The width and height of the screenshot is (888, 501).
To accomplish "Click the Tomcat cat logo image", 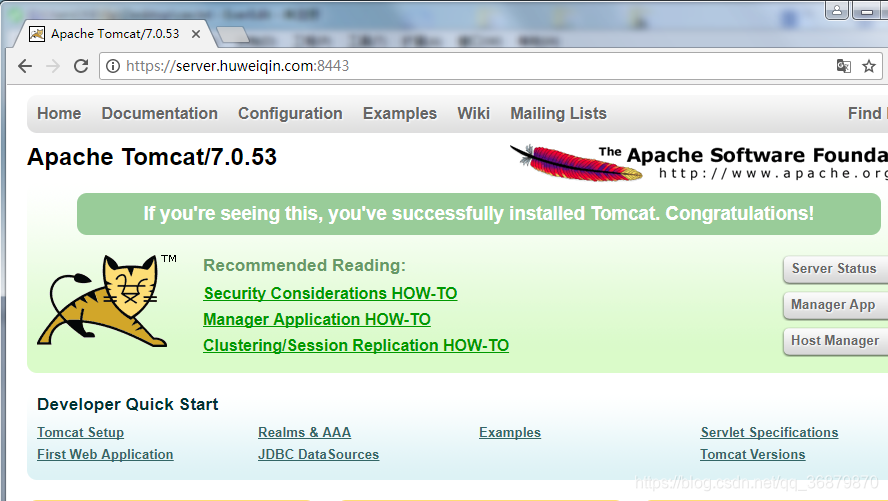I will [107, 301].
